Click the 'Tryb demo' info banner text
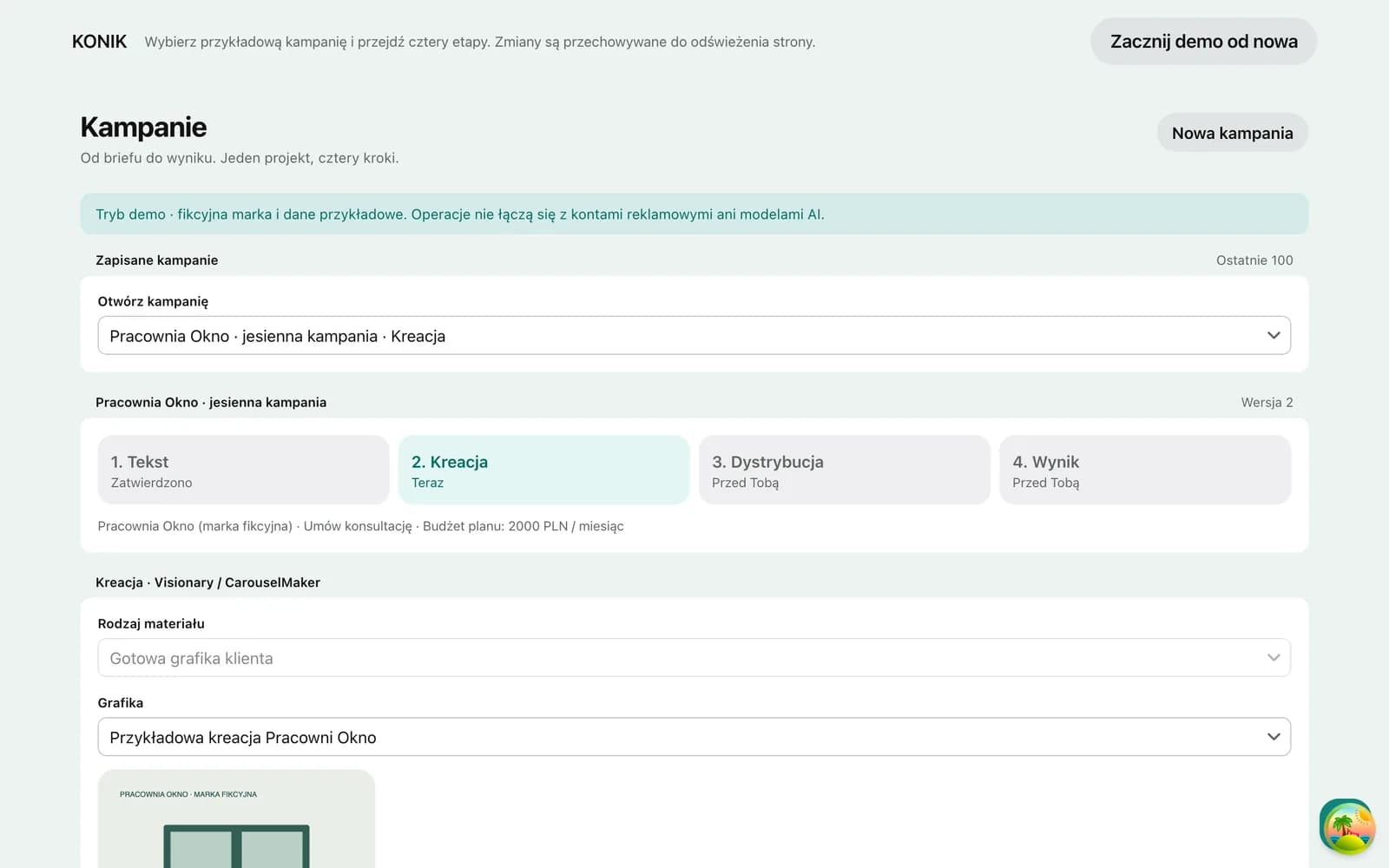Screen dimensions: 1389x868 point(460,214)
